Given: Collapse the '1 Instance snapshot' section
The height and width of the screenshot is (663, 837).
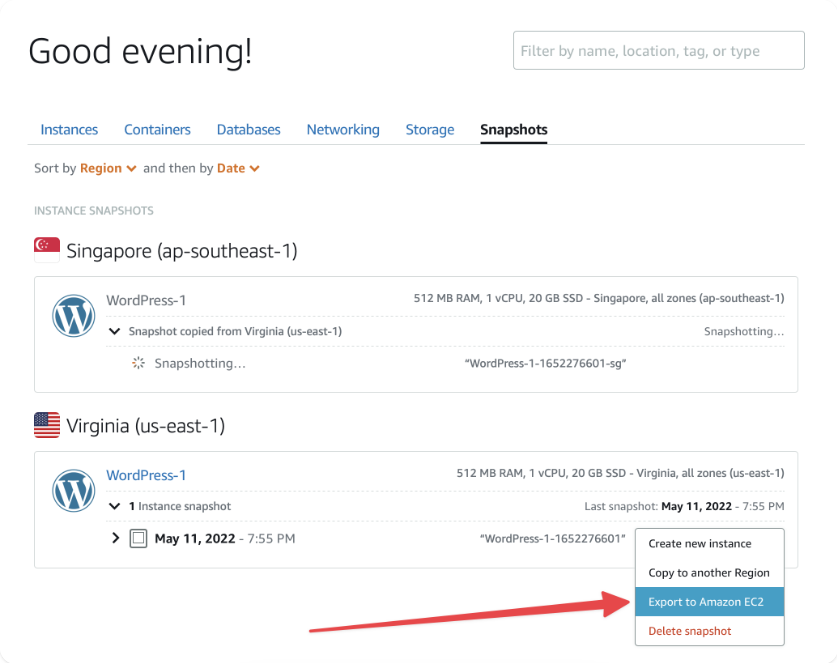Looking at the screenshot, I should [x=114, y=506].
